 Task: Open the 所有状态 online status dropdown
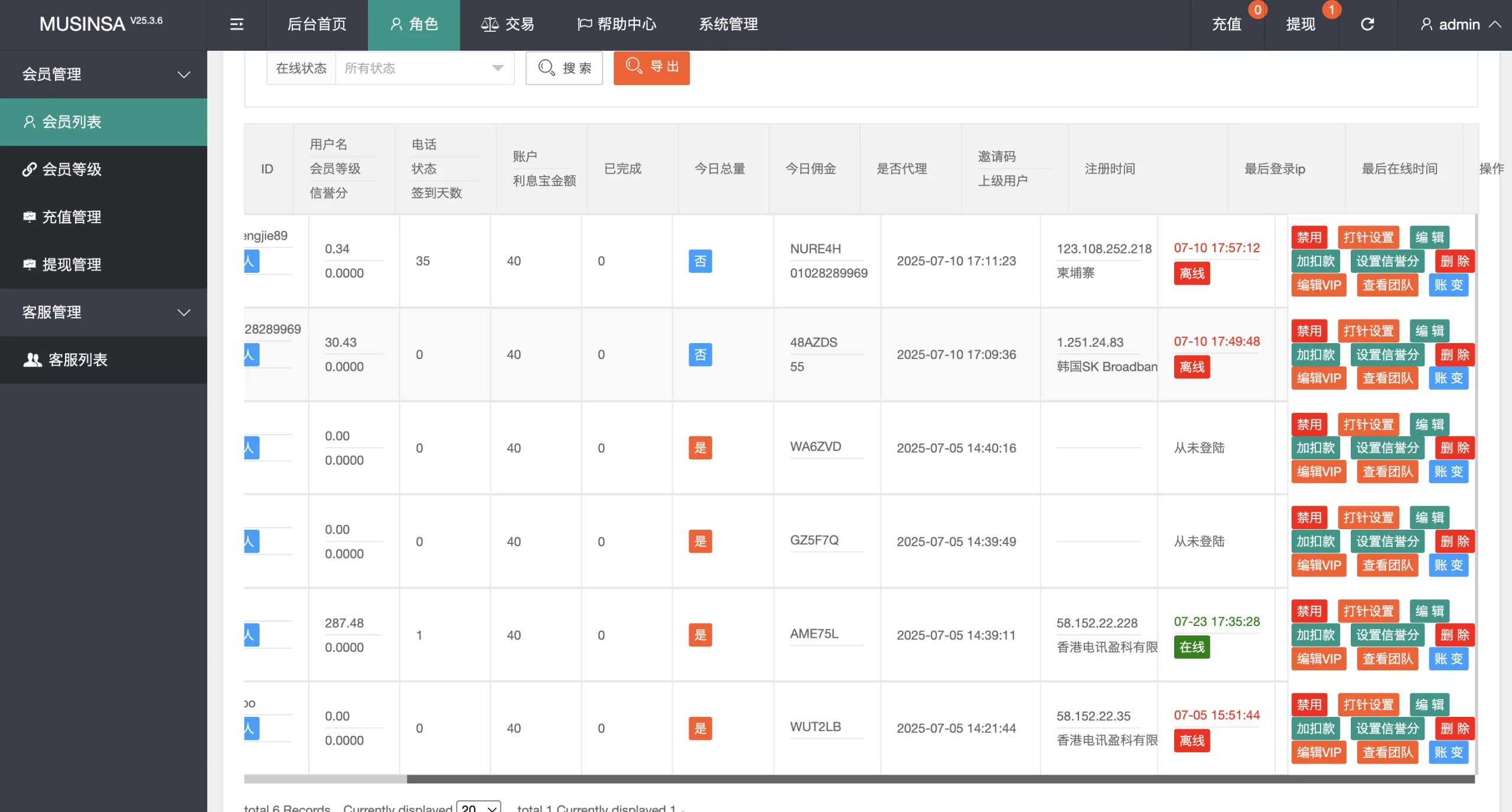pyautogui.click(x=424, y=67)
